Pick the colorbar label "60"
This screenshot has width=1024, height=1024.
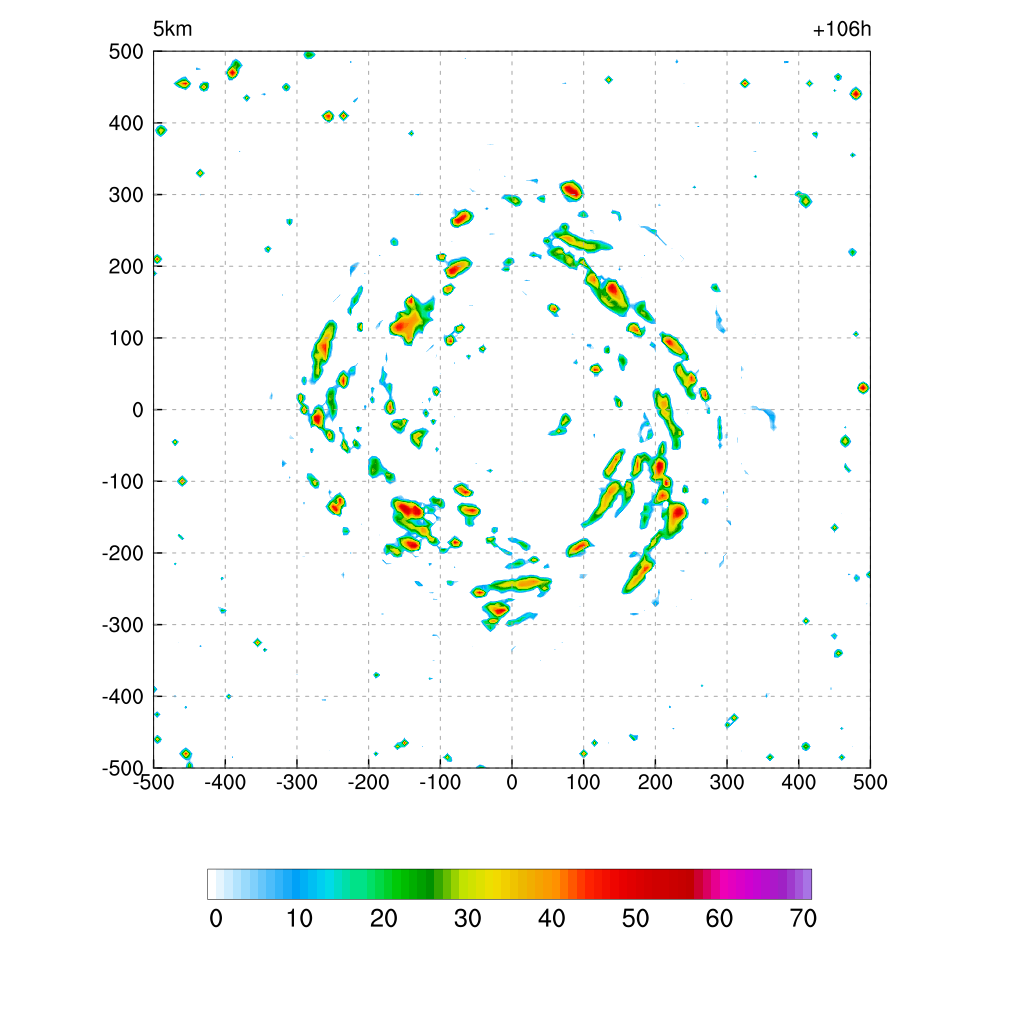[x=719, y=919]
